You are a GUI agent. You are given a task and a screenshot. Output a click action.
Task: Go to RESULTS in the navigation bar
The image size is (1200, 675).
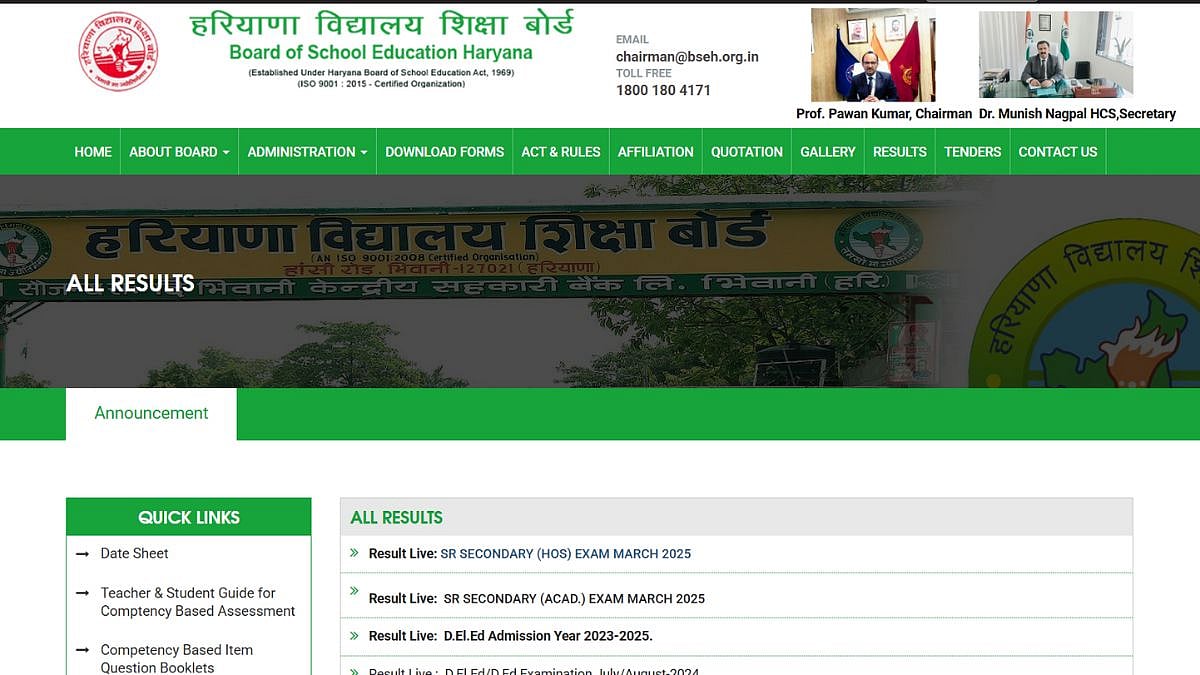(900, 152)
